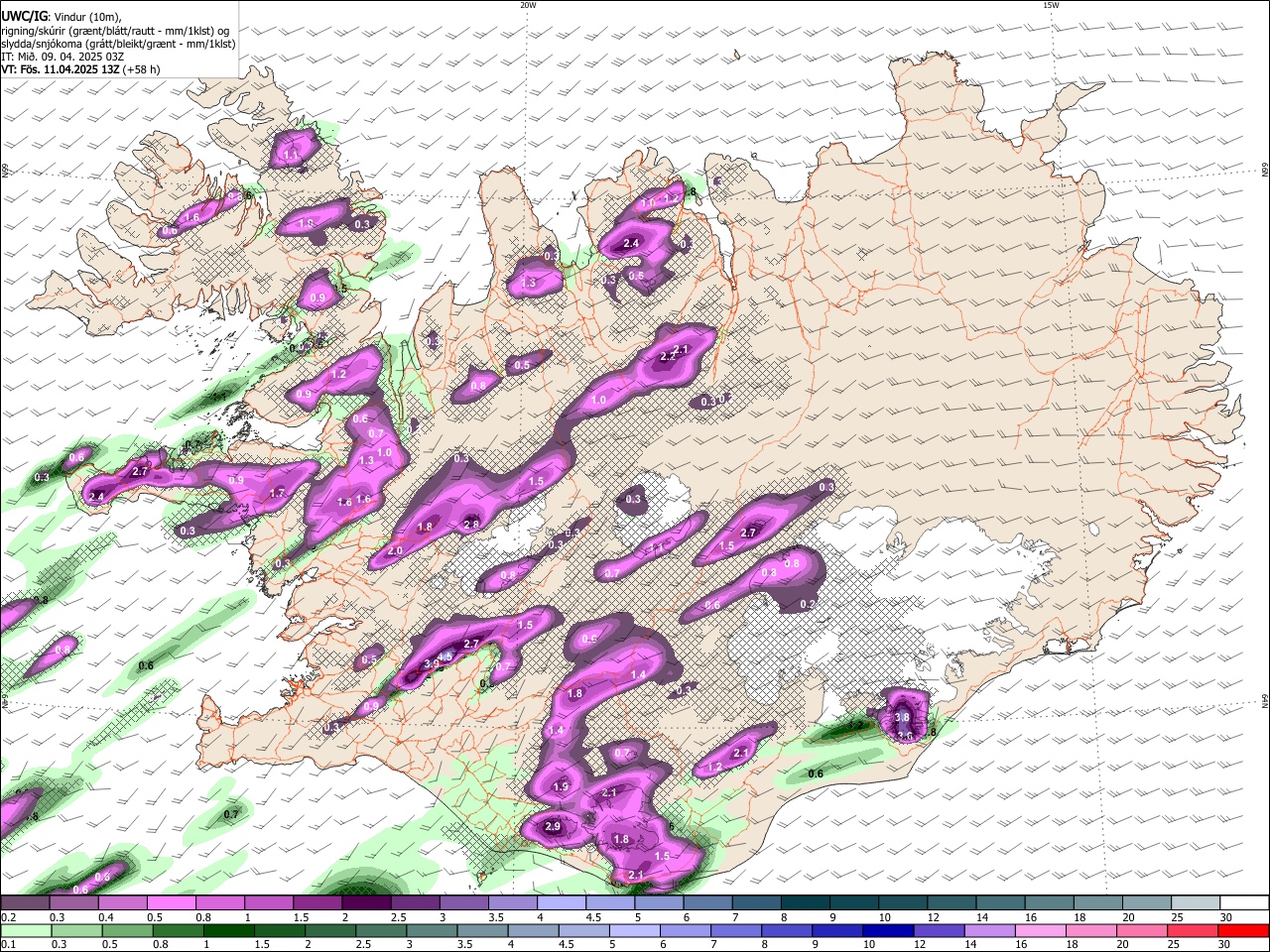Select the 'slydda/snjókoma' legend description line
Viewport: 1270px width, 952px height.
click(118, 44)
